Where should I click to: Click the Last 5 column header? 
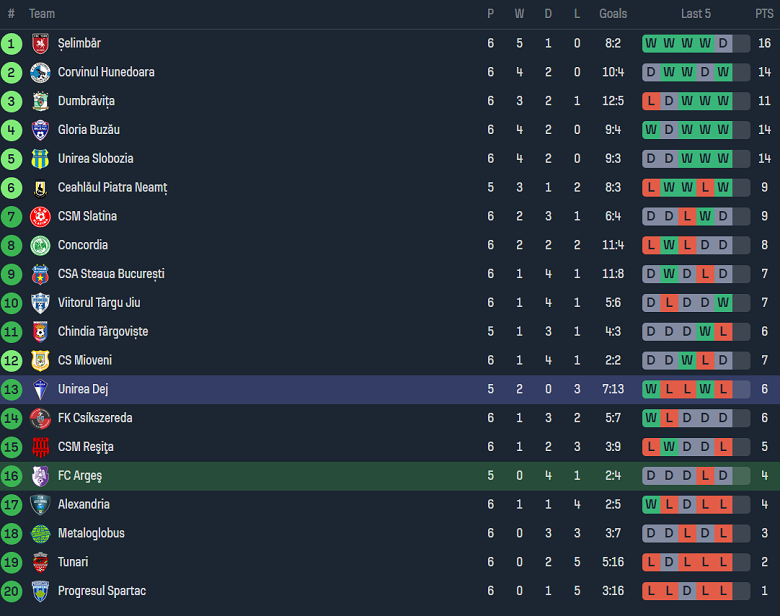tap(696, 14)
